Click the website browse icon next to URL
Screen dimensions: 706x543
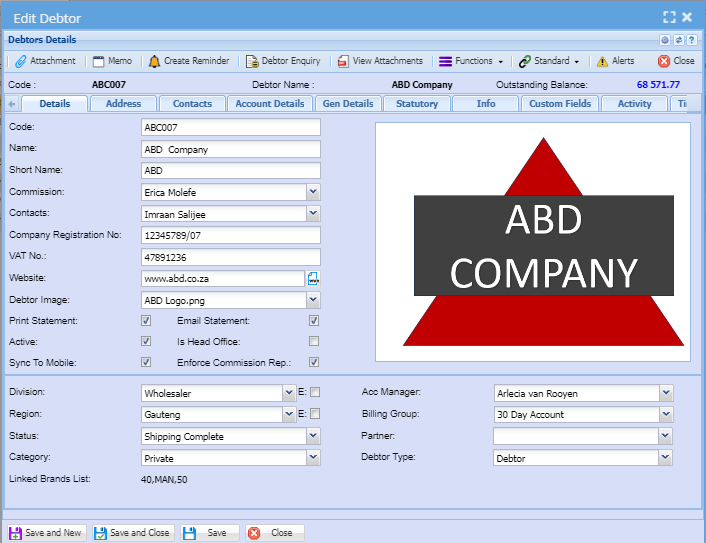point(313,278)
